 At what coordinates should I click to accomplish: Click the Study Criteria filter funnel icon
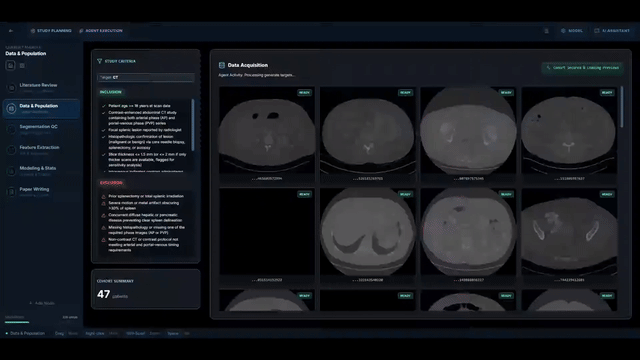100,61
